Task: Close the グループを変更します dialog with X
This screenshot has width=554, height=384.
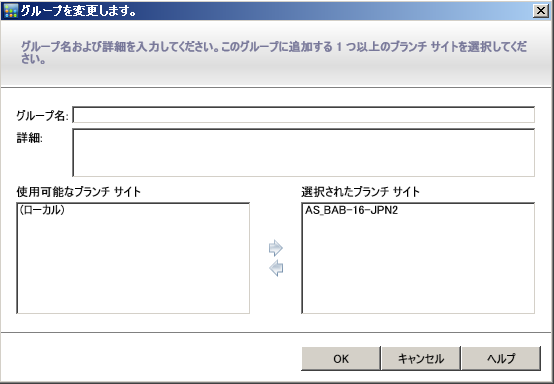Action: tap(541, 11)
